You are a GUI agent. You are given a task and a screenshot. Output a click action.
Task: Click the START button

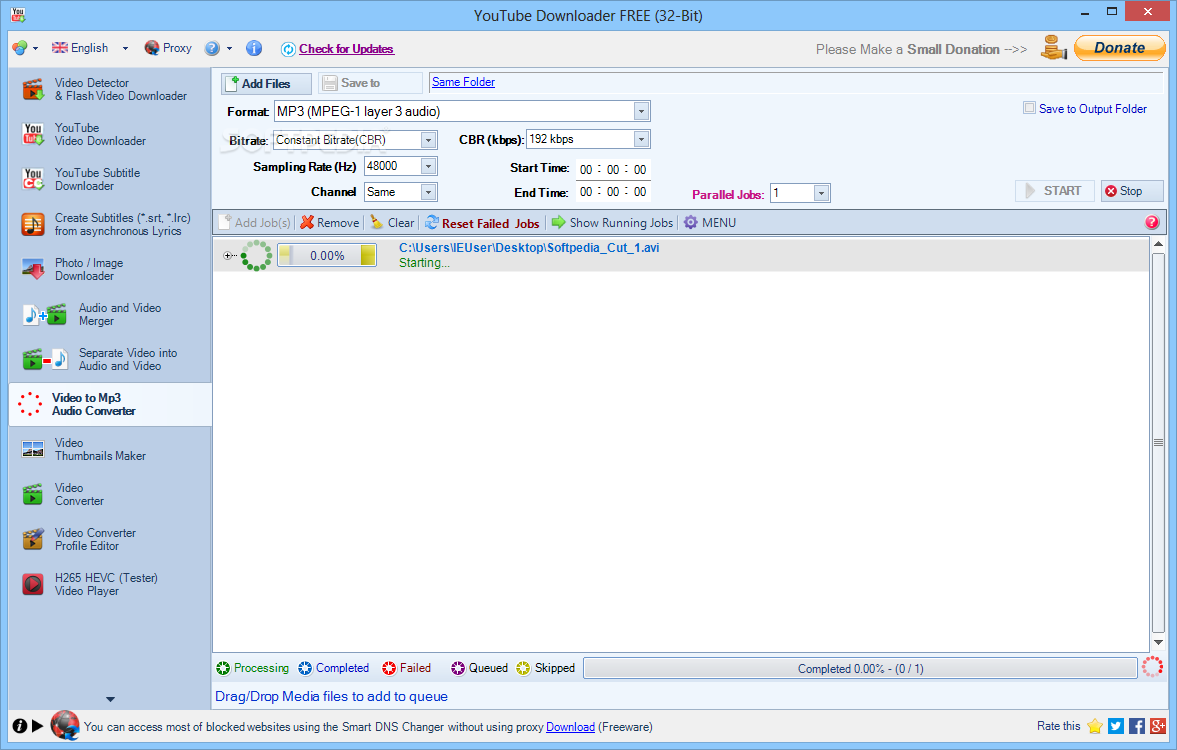pos(1054,191)
